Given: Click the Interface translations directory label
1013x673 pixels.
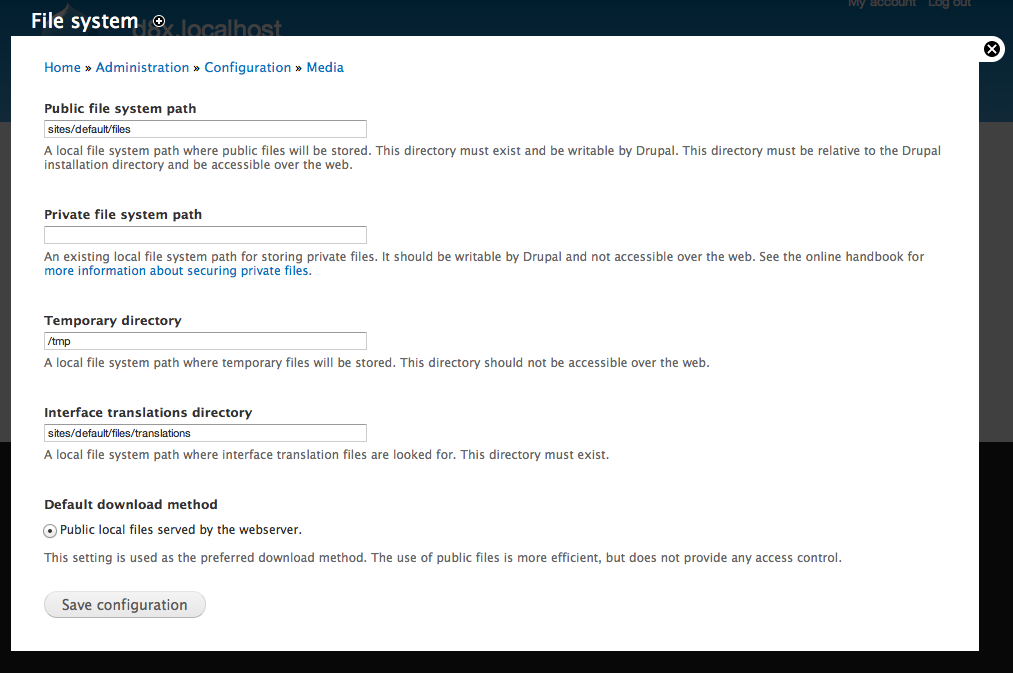Looking at the screenshot, I should 148,412.
